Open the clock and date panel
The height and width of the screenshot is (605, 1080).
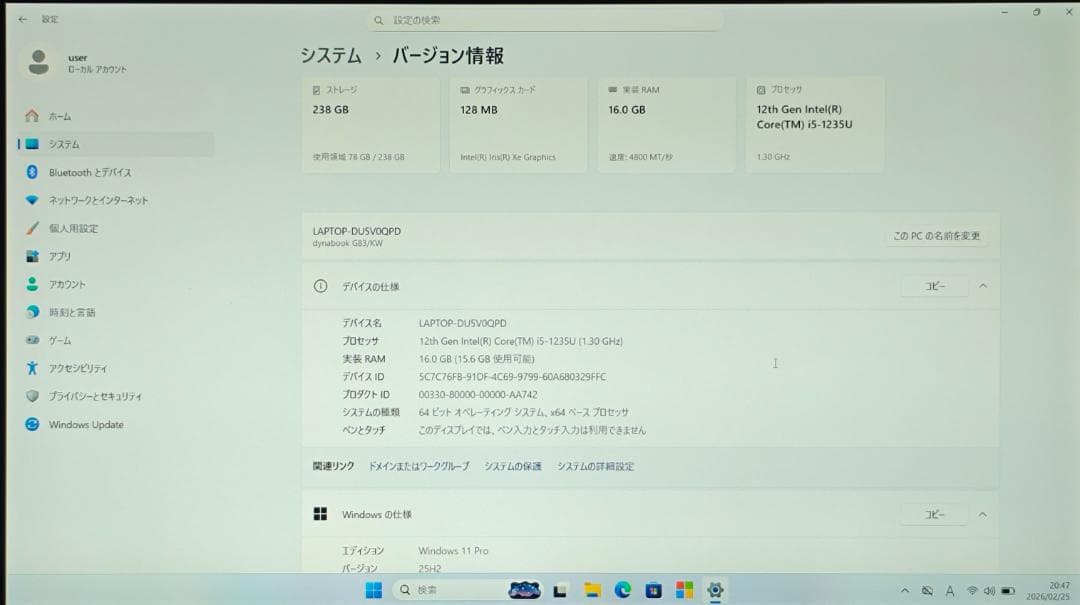(x=1048, y=591)
